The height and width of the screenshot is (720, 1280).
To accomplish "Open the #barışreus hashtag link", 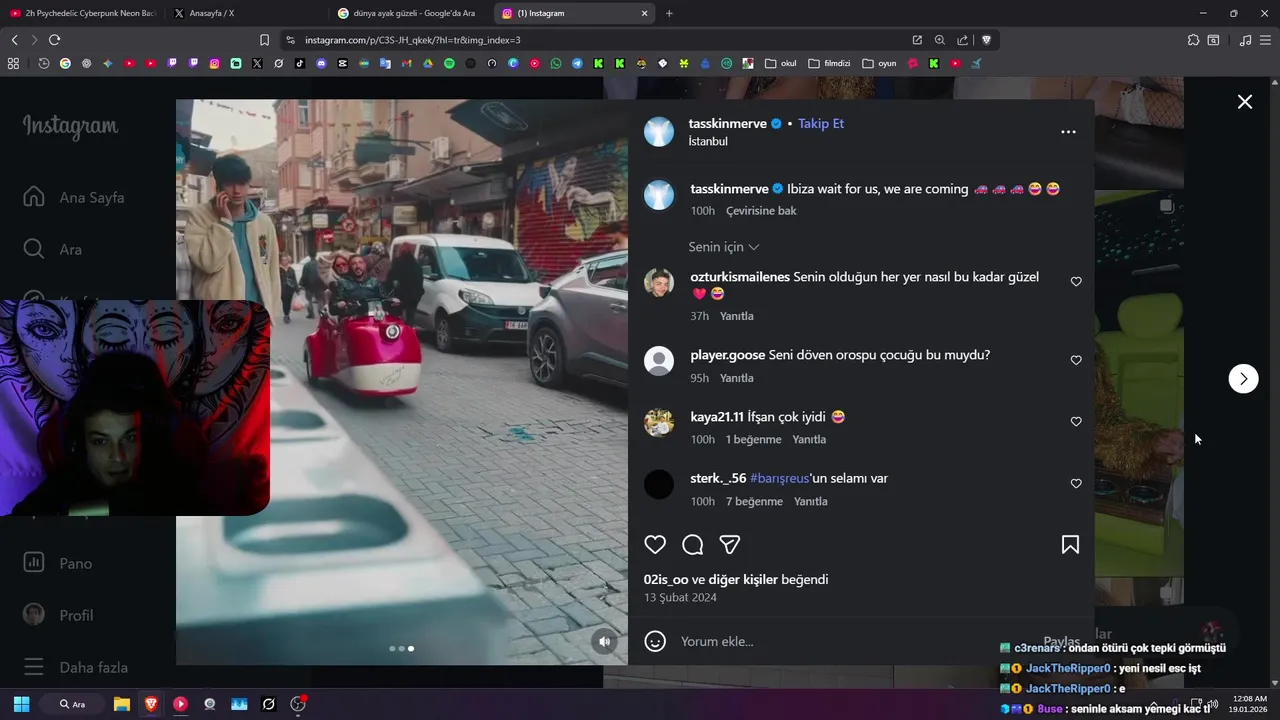I will 779,479.
